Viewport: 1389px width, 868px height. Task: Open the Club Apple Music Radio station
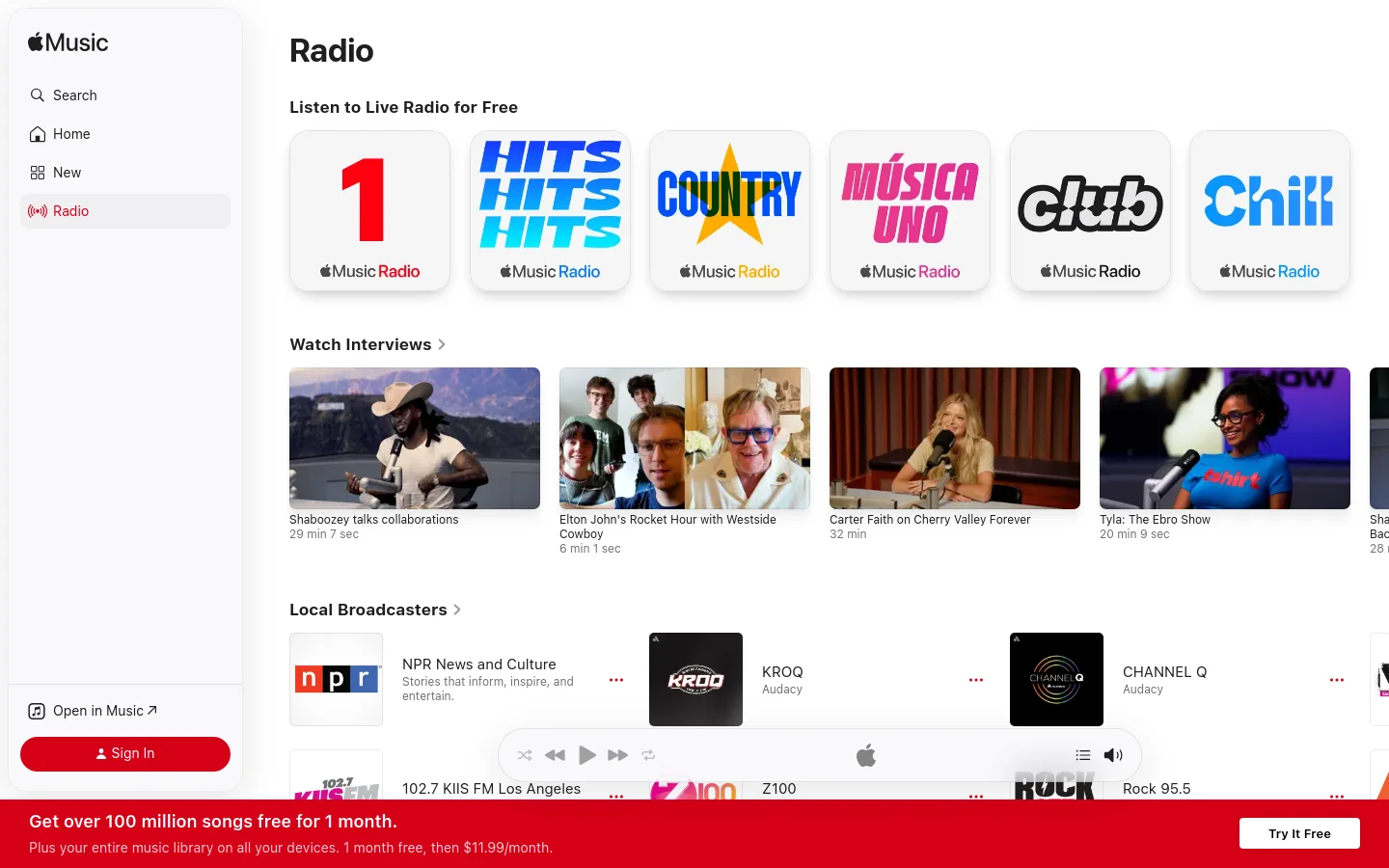(x=1090, y=210)
